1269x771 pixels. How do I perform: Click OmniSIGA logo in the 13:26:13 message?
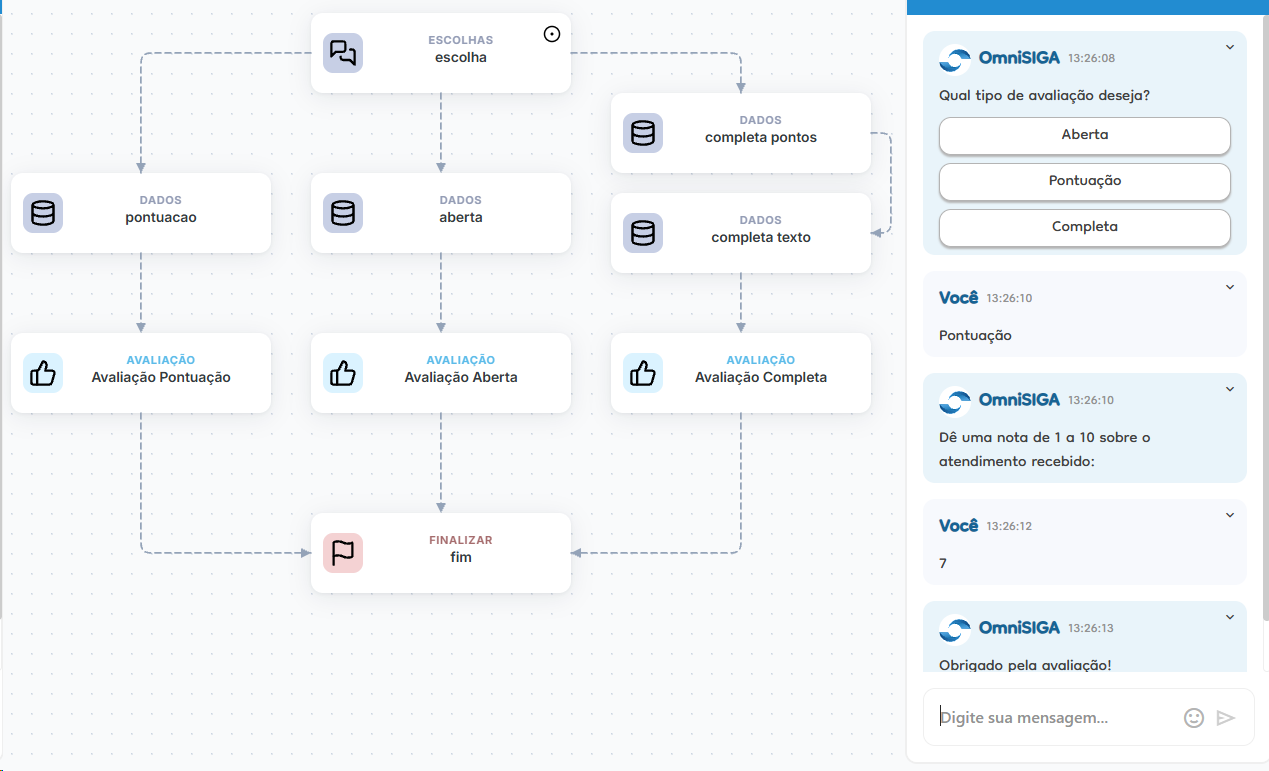(955, 629)
